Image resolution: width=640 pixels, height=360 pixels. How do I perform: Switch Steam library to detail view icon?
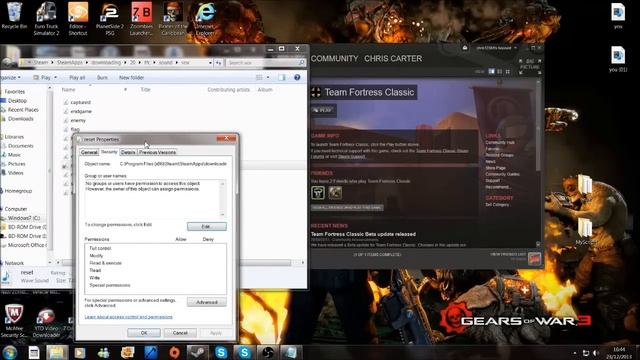[x=491, y=71]
